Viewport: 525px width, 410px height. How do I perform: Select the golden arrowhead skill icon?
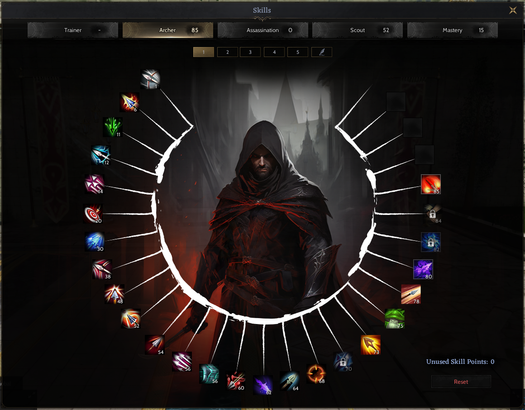[371, 345]
